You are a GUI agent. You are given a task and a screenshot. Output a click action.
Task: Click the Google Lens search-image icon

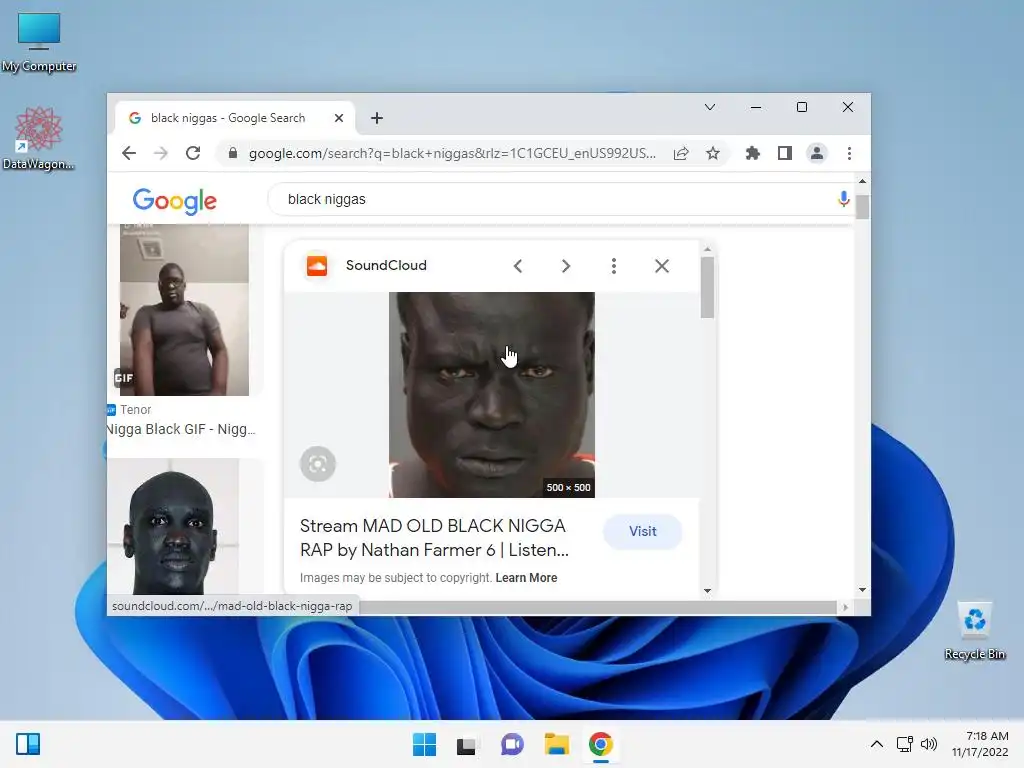tap(318, 464)
